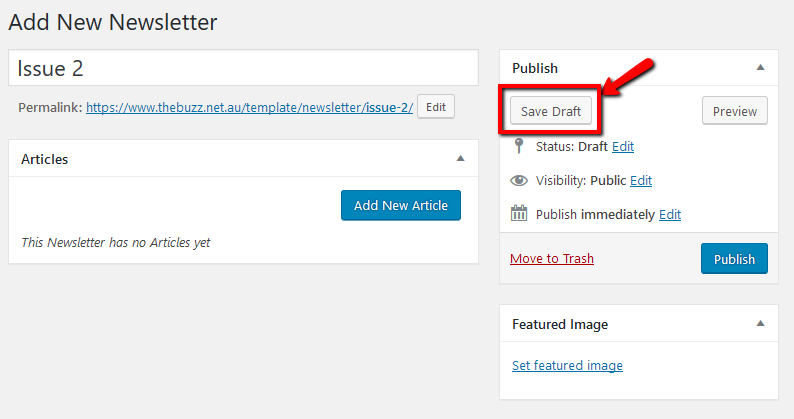Open the Preview of the newsletter

(734, 111)
